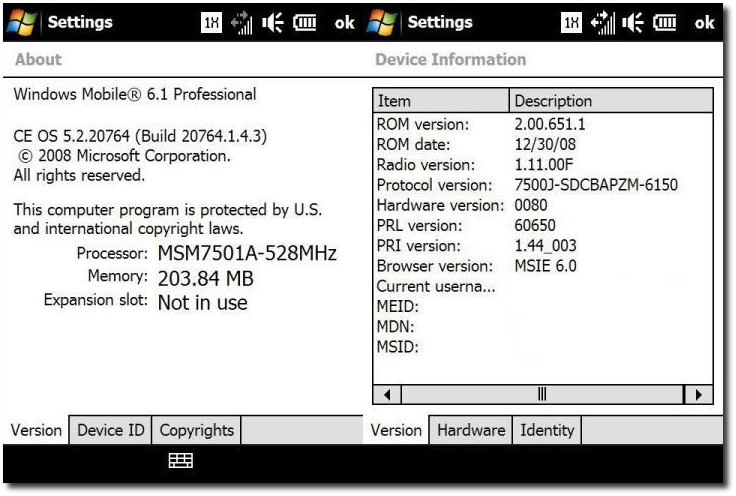736x496 pixels.
Task: Click the value 60650
Action: coord(535,225)
